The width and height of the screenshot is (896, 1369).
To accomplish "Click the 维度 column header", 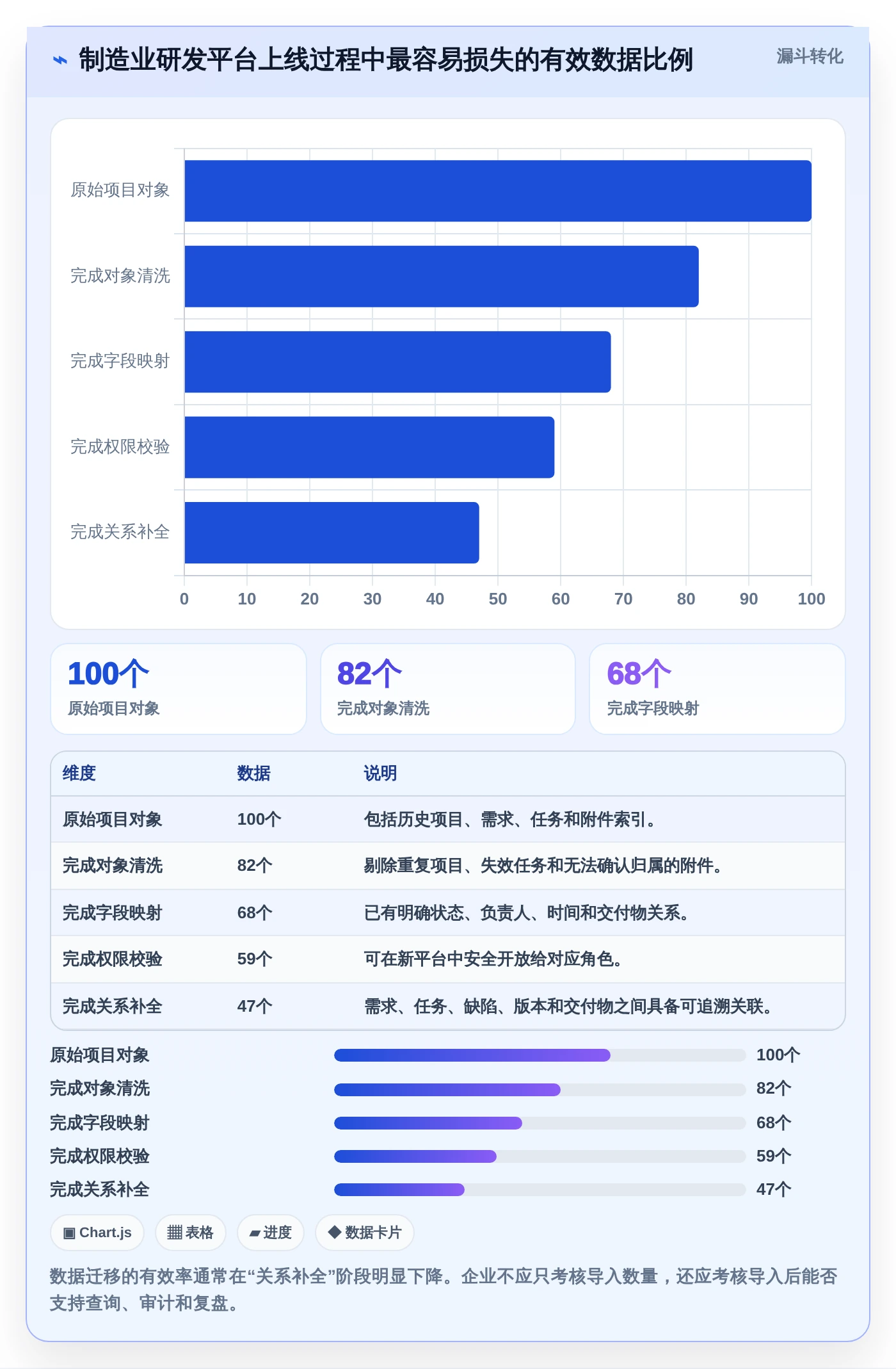I will [x=79, y=774].
